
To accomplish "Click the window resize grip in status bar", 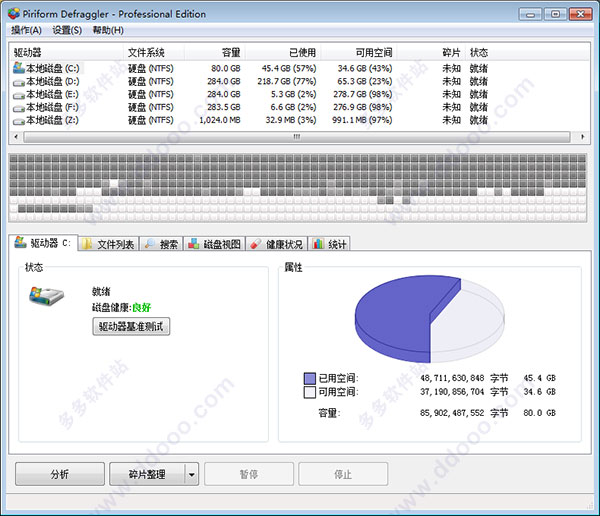I will (589, 506).
